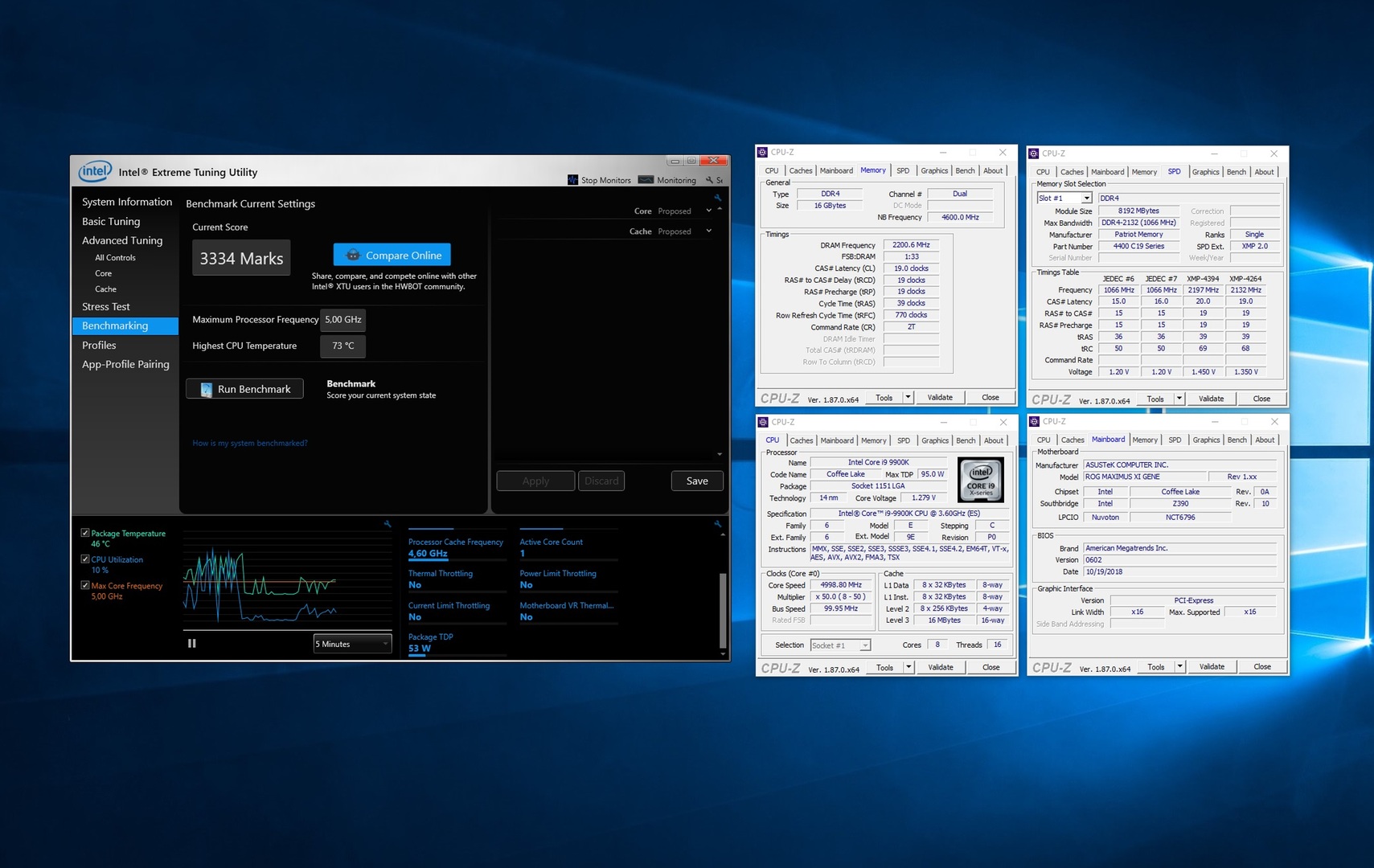Image resolution: width=1374 pixels, height=868 pixels.
Task: Click Compare Online button
Action: [x=392, y=255]
